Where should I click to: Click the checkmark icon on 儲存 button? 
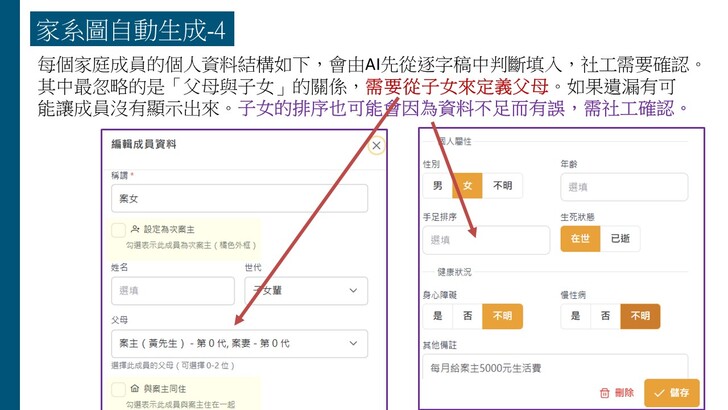pyautogui.click(x=657, y=393)
